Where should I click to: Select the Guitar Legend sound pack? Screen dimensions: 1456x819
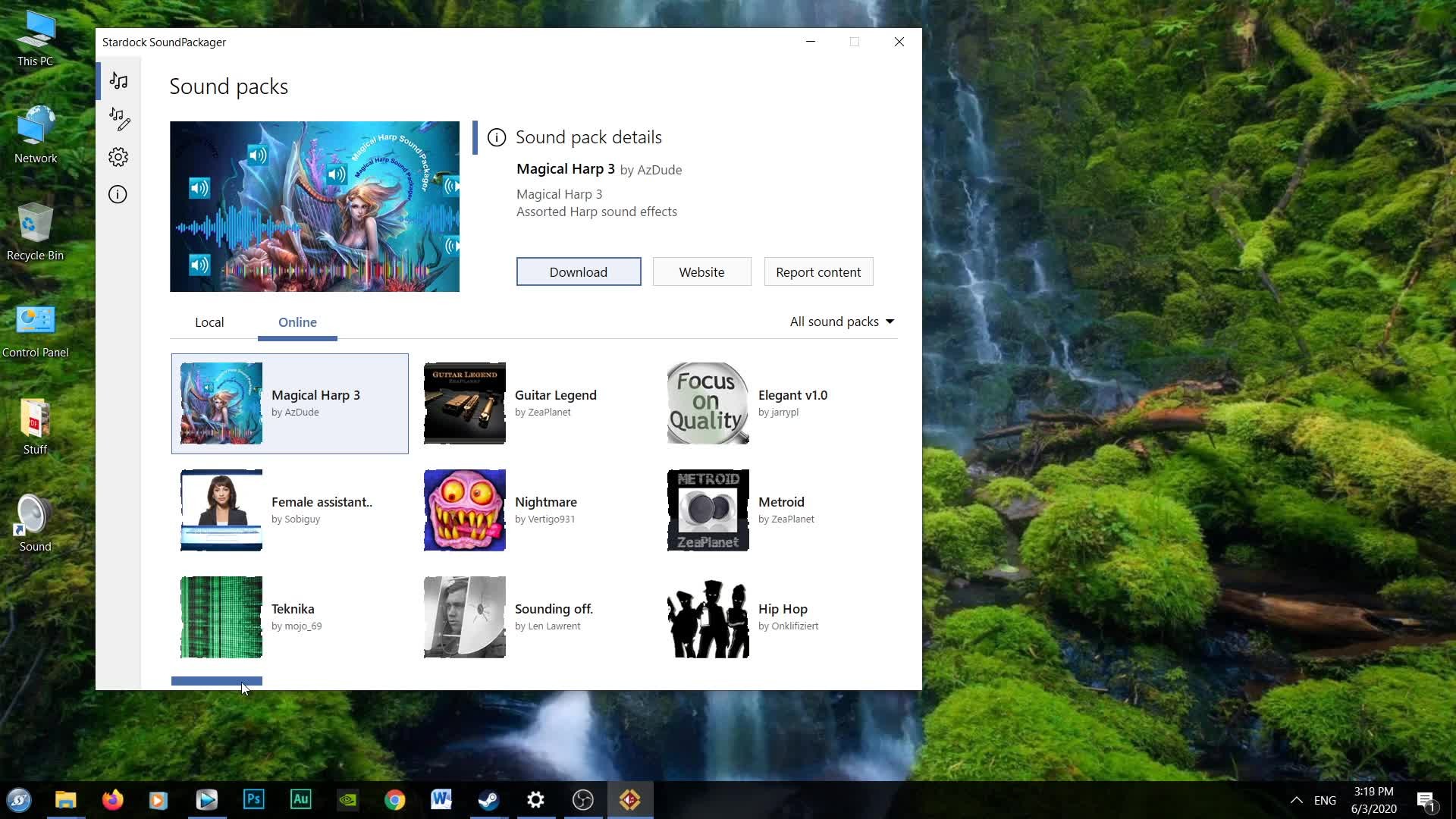point(531,403)
